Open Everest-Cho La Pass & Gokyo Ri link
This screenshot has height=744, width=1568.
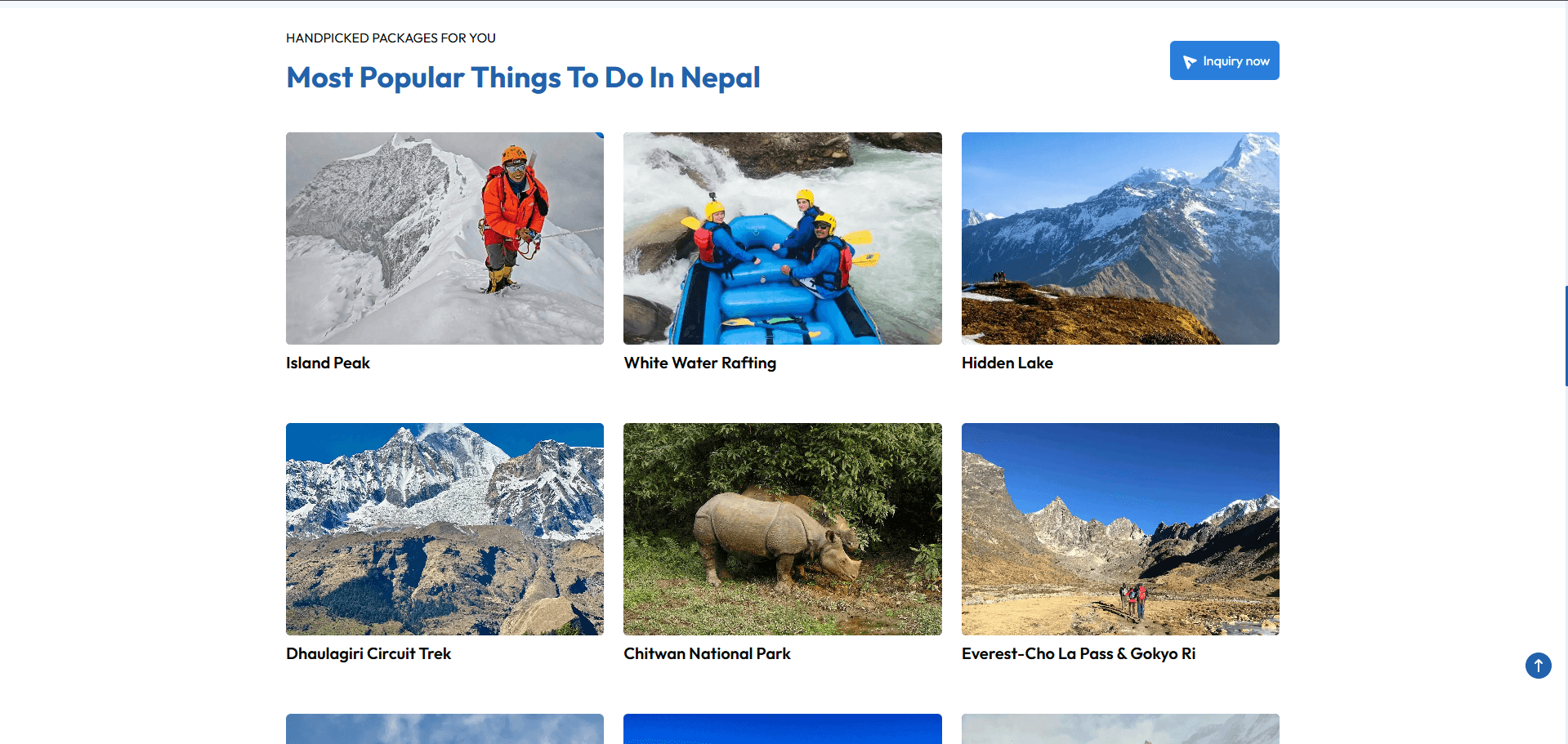1078,654
